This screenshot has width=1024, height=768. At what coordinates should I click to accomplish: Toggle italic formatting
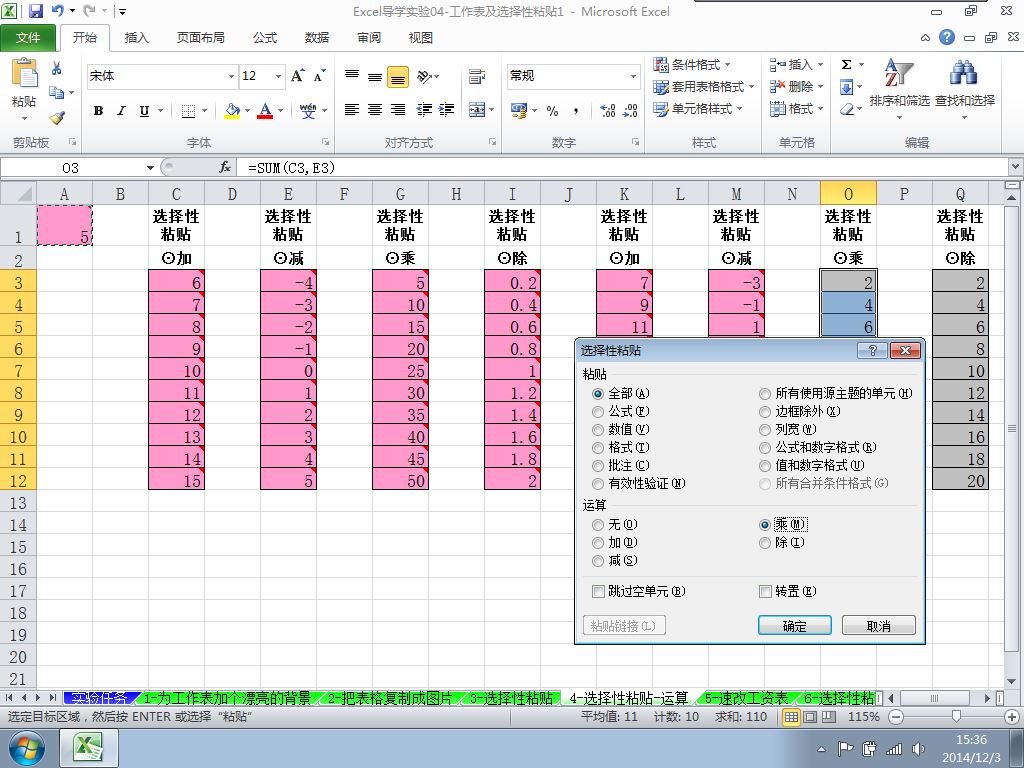(x=121, y=111)
